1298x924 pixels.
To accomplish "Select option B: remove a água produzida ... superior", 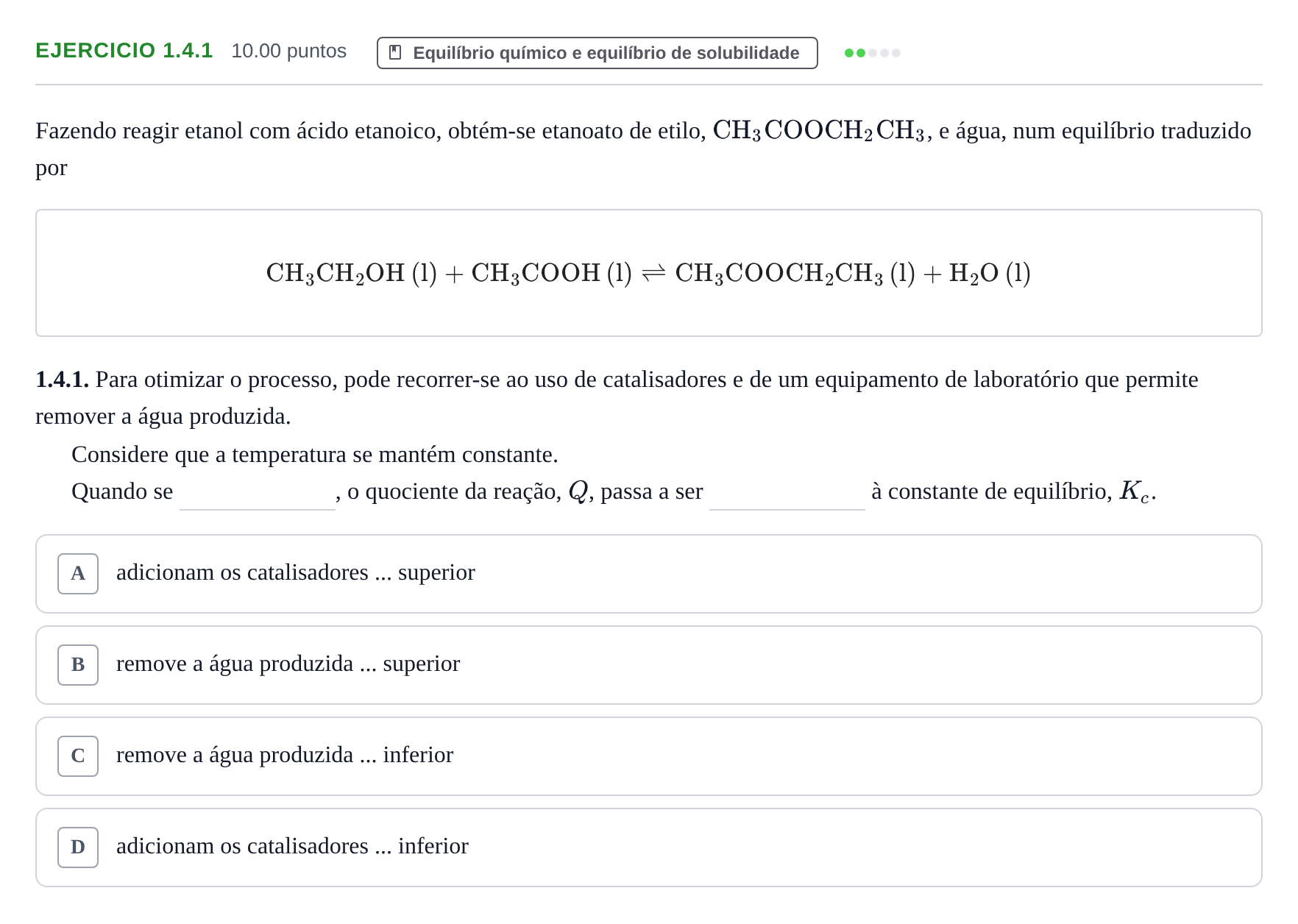I will point(648,665).
